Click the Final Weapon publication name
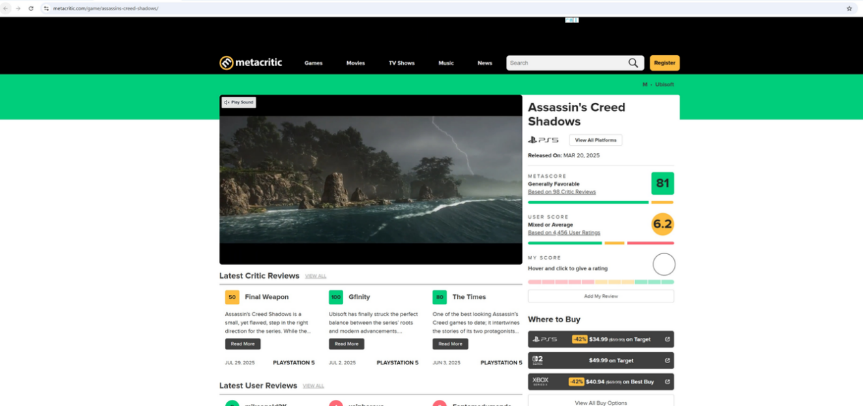863x406 pixels. pos(266,297)
